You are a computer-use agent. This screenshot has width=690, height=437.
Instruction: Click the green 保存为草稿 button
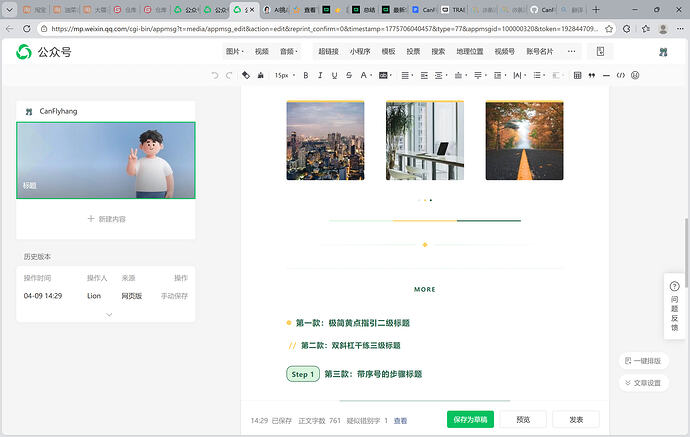[470, 419]
